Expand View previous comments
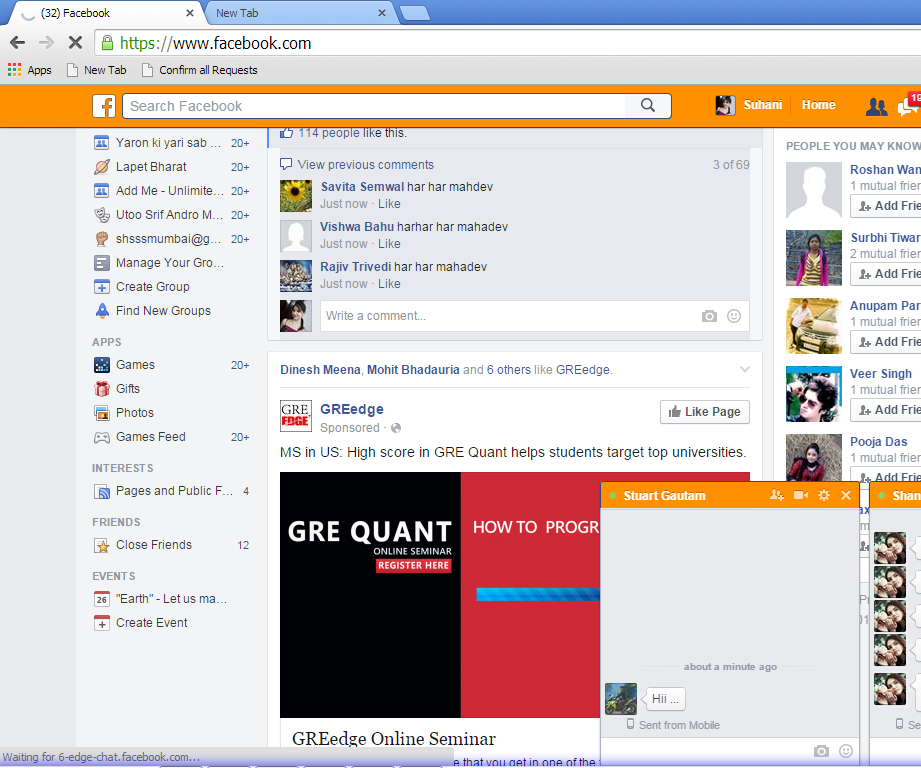This screenshot has width=921, height=768. pyautogui.click(x=370, y=164)
